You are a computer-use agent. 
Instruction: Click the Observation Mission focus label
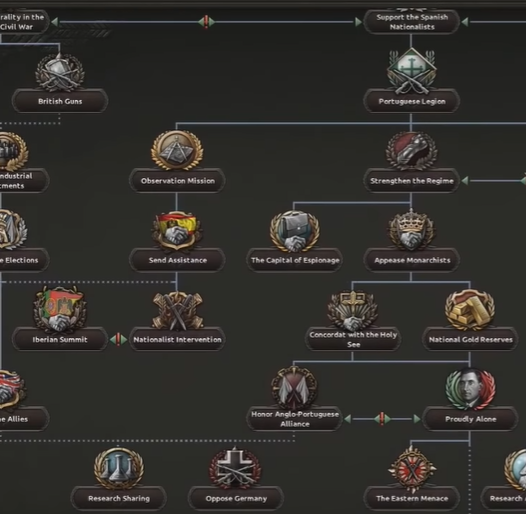coord(177,181)
